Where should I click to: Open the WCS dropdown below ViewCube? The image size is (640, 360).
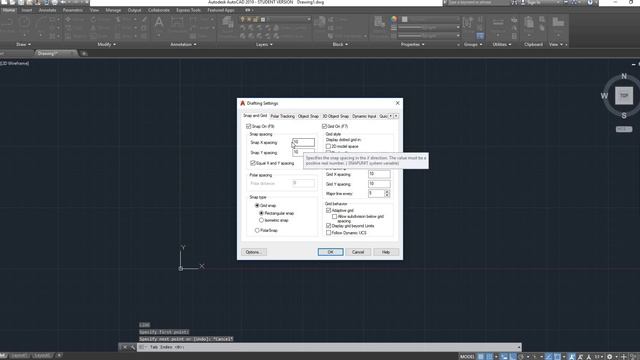(624, 129)
